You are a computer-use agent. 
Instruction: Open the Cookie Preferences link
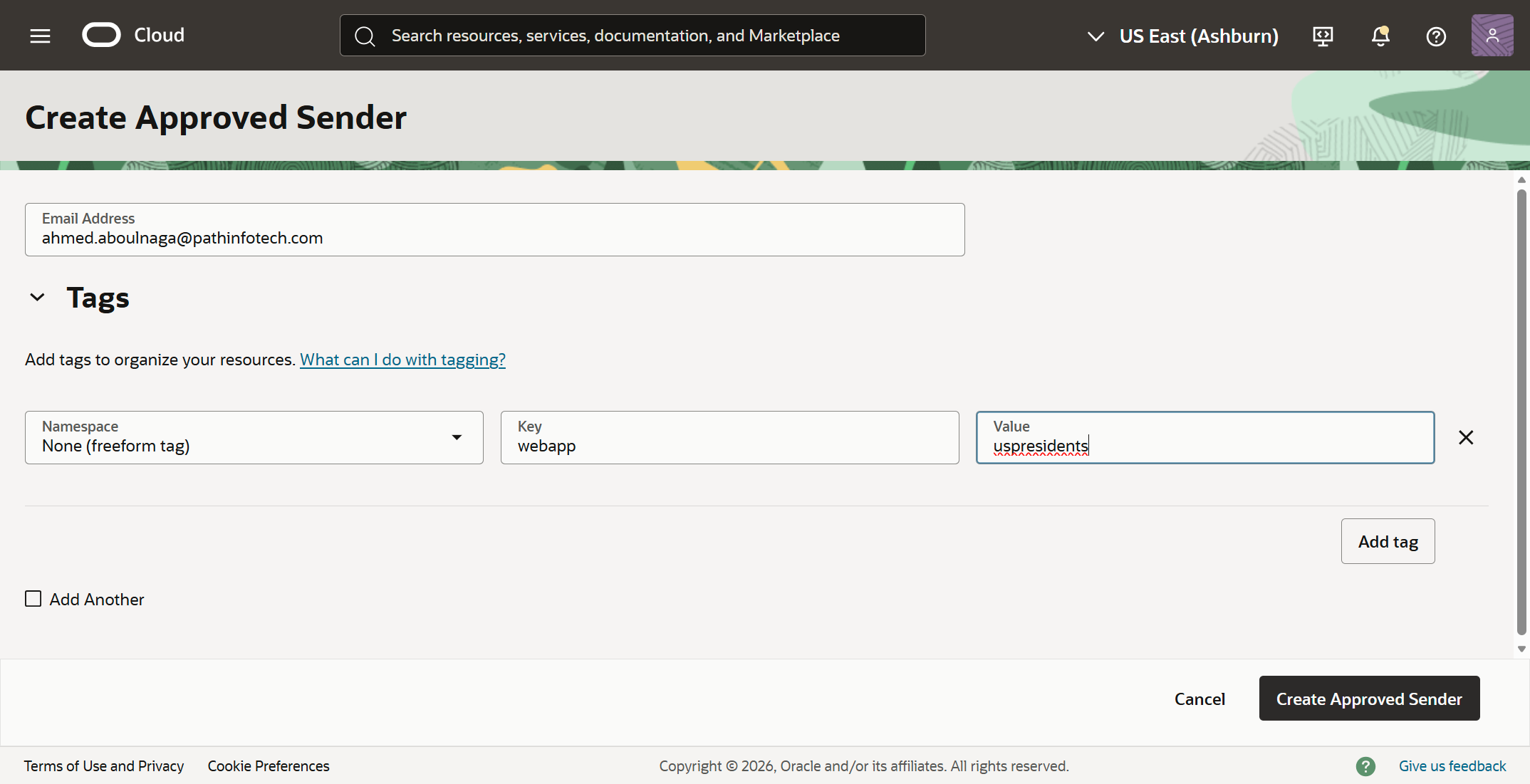tap(269, 766)
